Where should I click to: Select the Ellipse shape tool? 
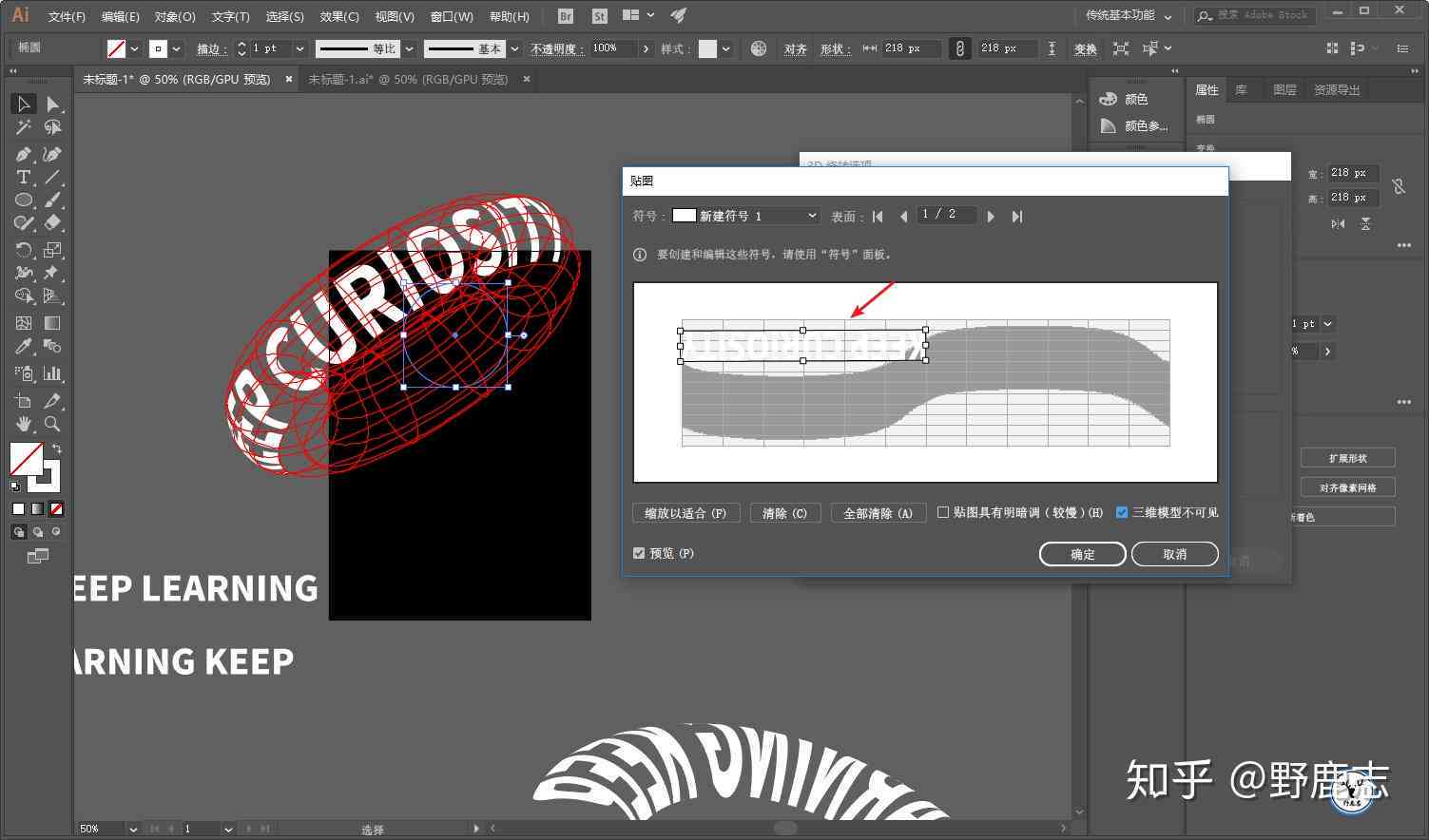(x=24, y=200)
